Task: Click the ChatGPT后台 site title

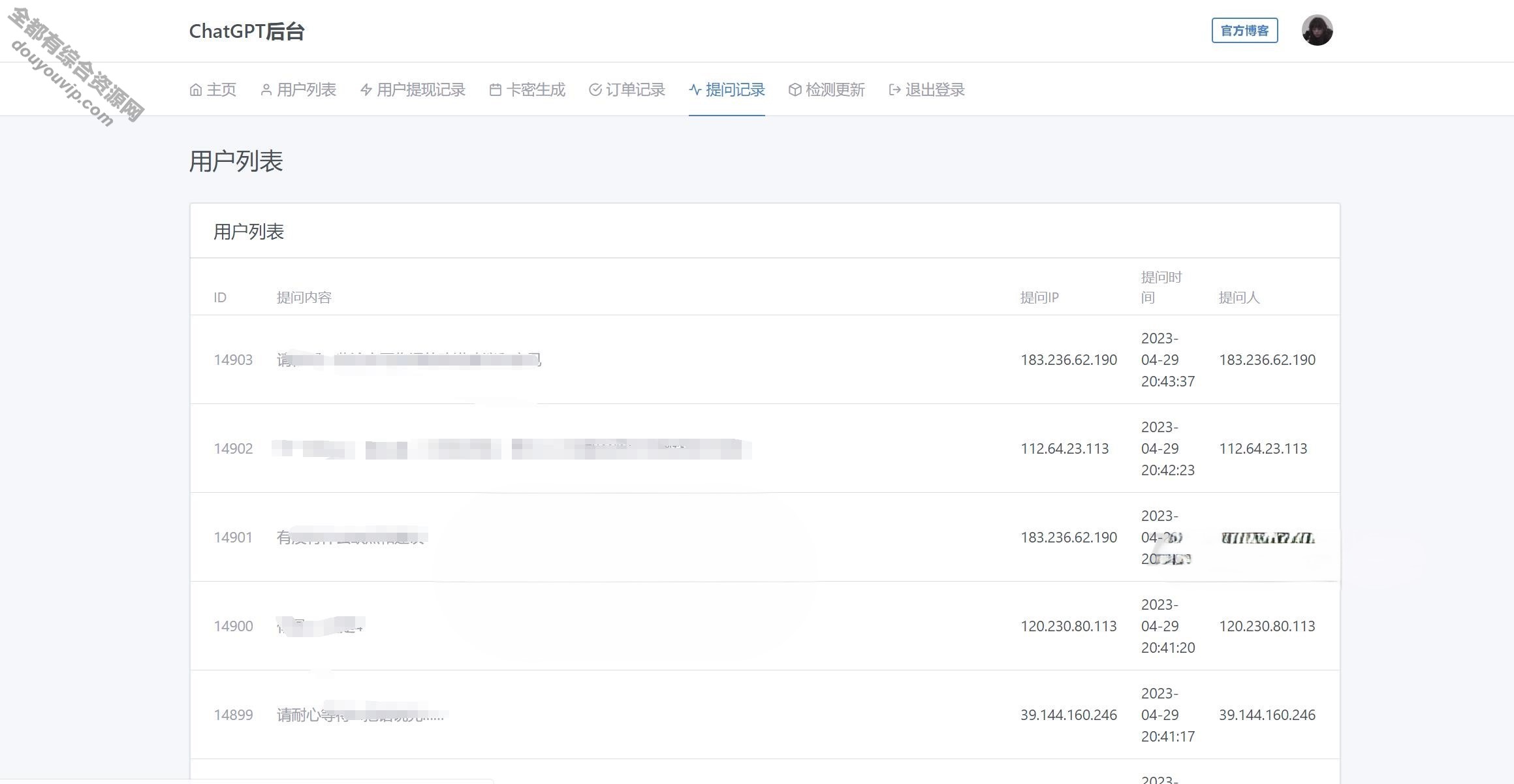Action: 247,31
